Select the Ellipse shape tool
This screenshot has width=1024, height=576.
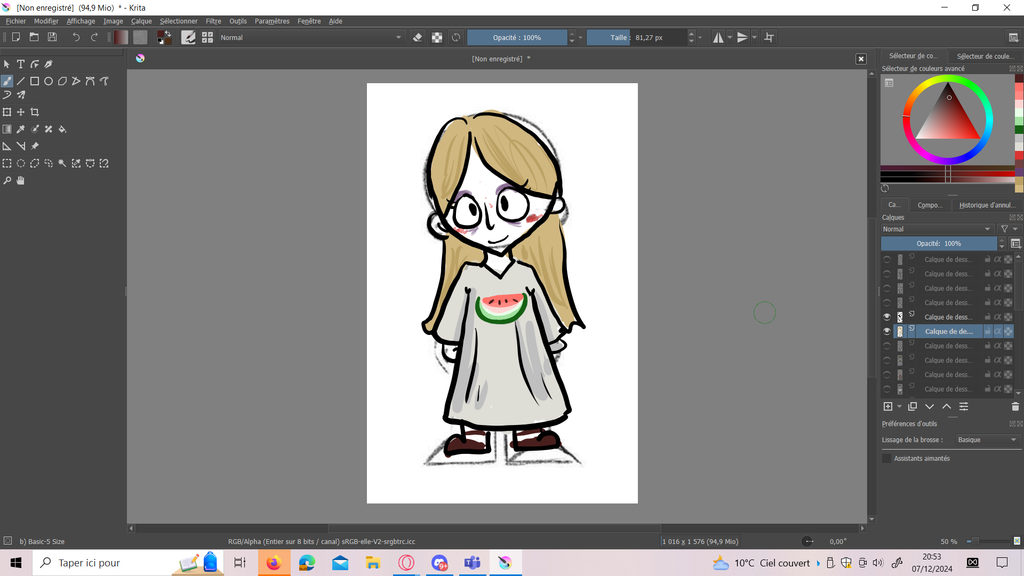pyautogui.click(x=48, y=81)
